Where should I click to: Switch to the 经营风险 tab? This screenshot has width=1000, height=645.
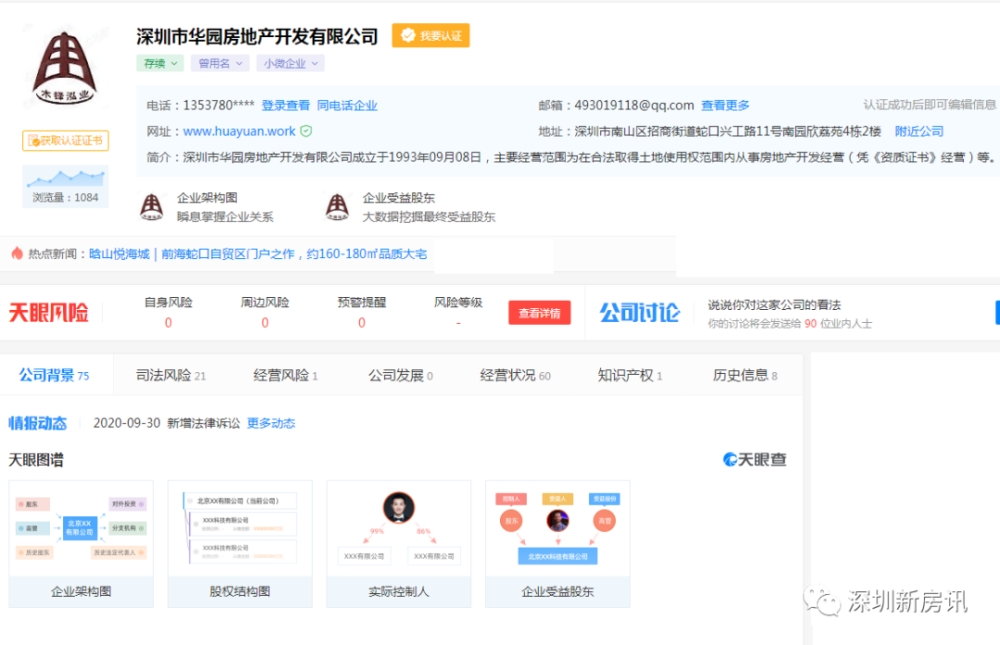(285, 375)
